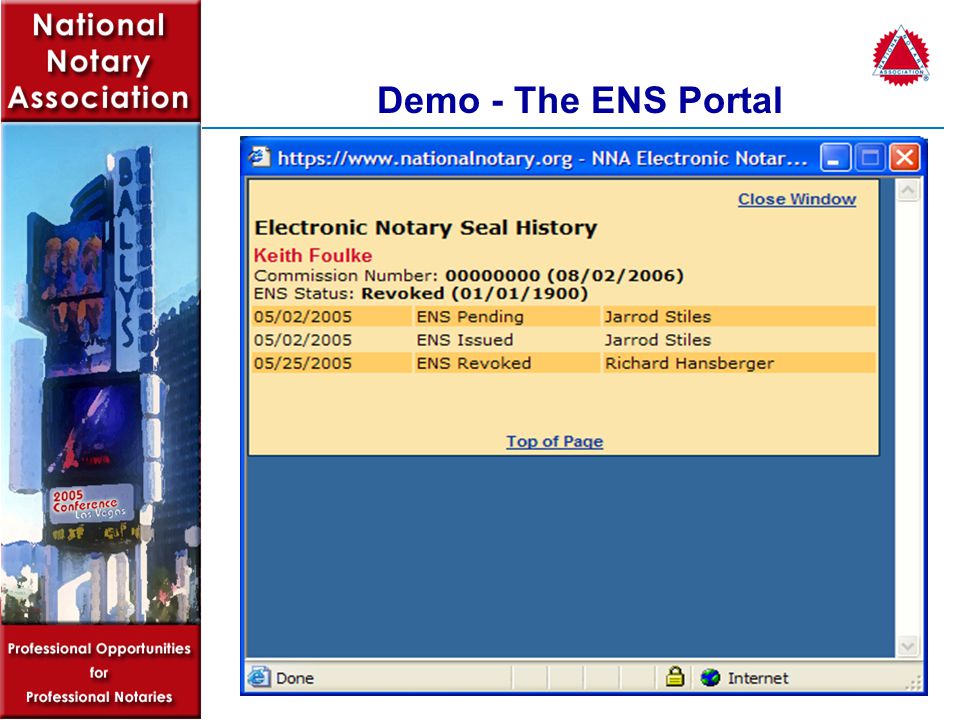The width and height of the screenshot is (960, 720).
Task: Click ENS Status 'Revoked (01/01/1900)'
Action: tap(474, 293)
